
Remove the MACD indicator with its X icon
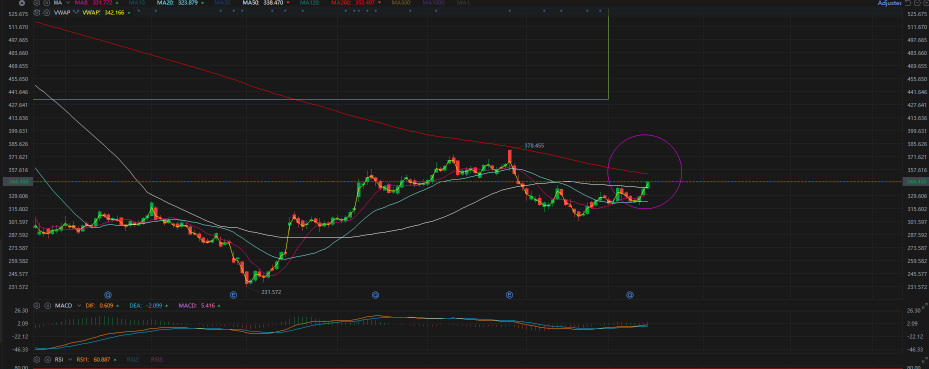[x=47, y=306]
